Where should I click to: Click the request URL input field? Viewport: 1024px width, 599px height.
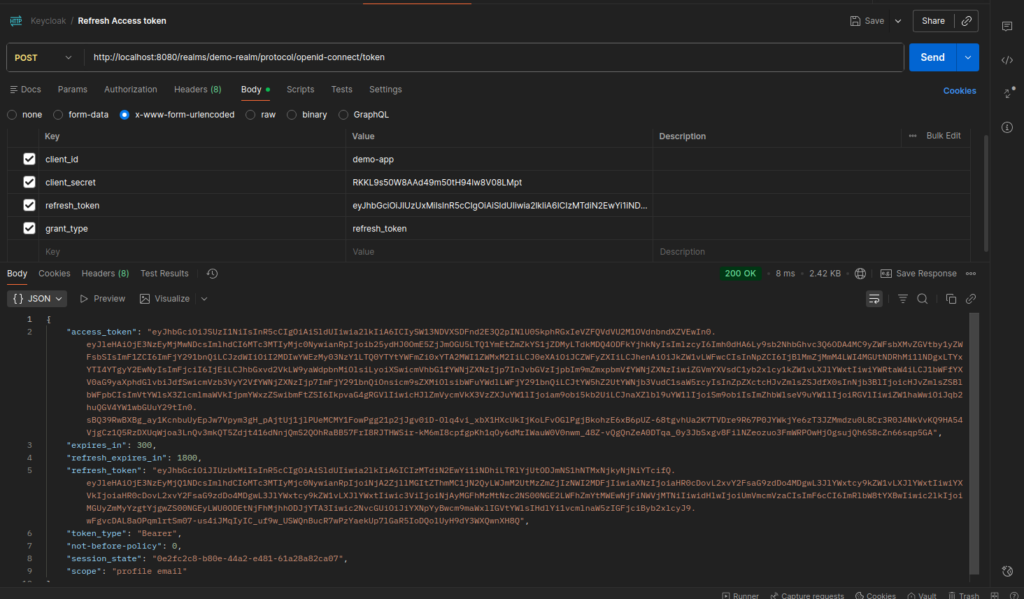(x=400, y=57)
